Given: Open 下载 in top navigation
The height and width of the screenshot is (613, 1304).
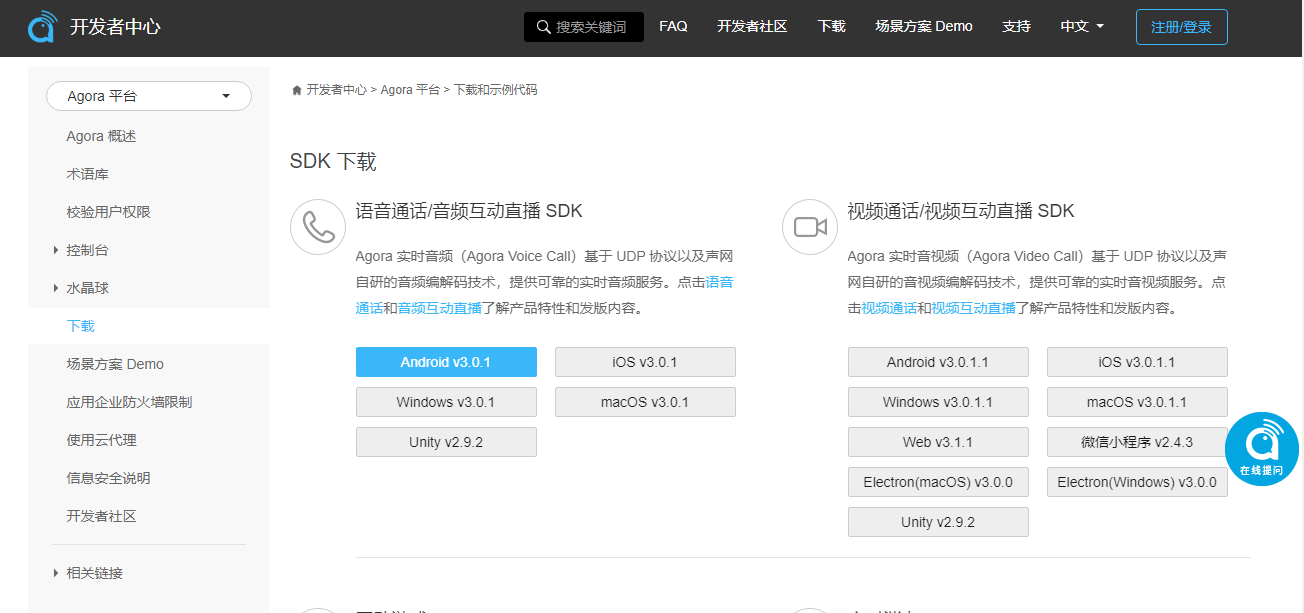Looking at the screenshot, I should [x=831, y=27].
